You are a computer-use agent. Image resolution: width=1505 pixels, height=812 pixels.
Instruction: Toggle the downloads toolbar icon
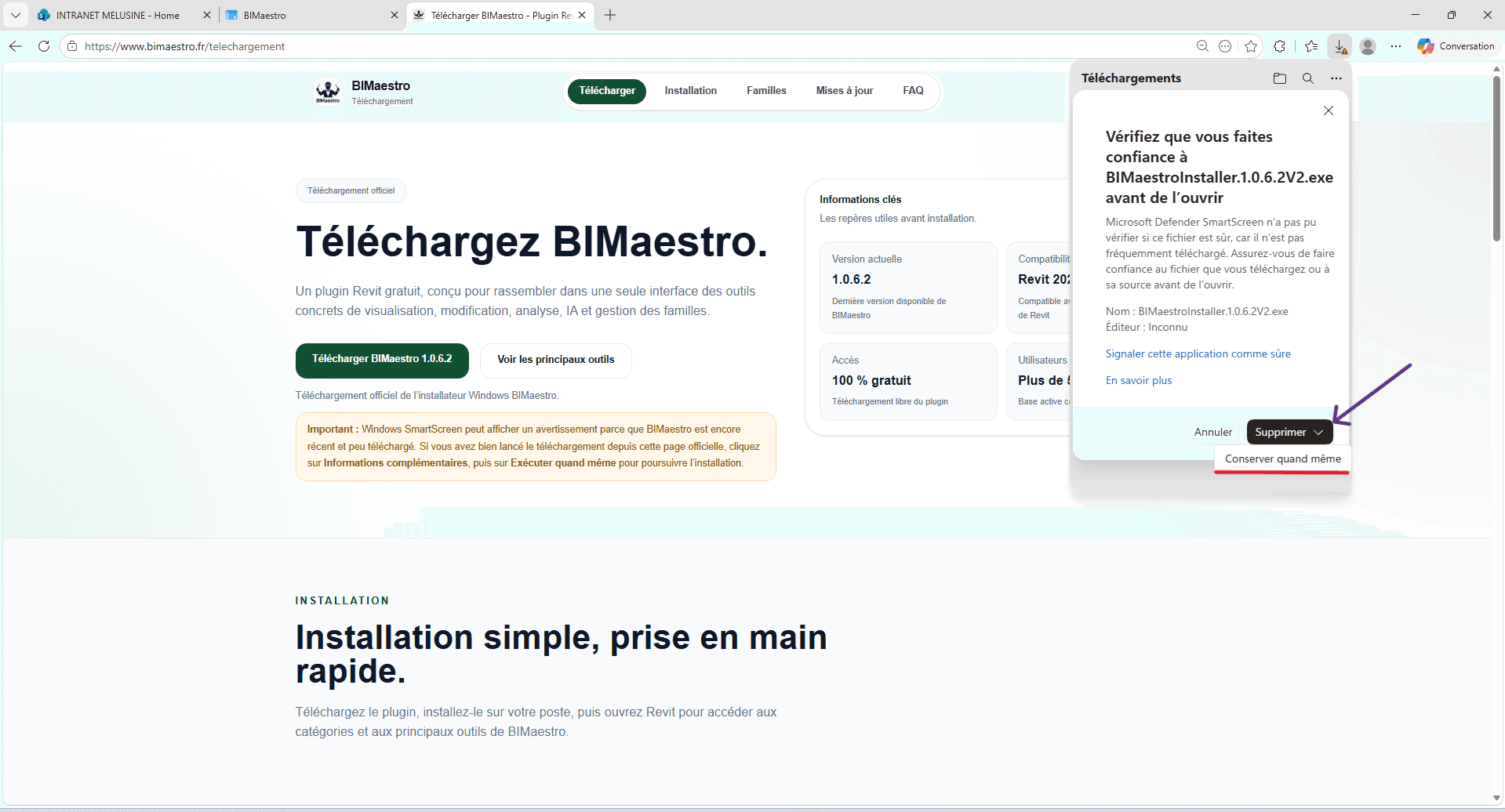point(1340,46)
